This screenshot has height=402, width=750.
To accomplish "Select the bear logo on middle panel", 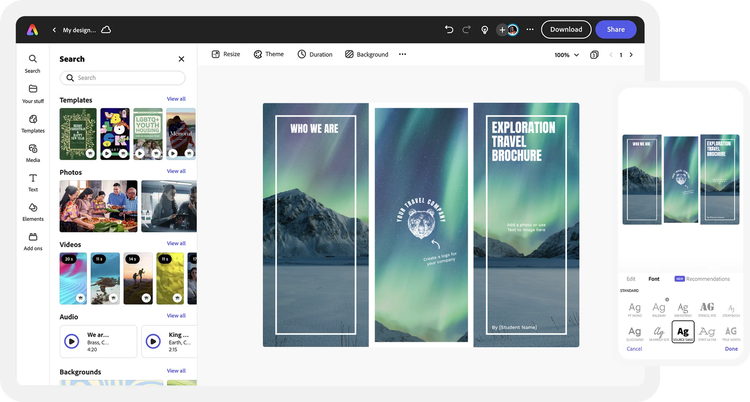I will tap(421, 223).
